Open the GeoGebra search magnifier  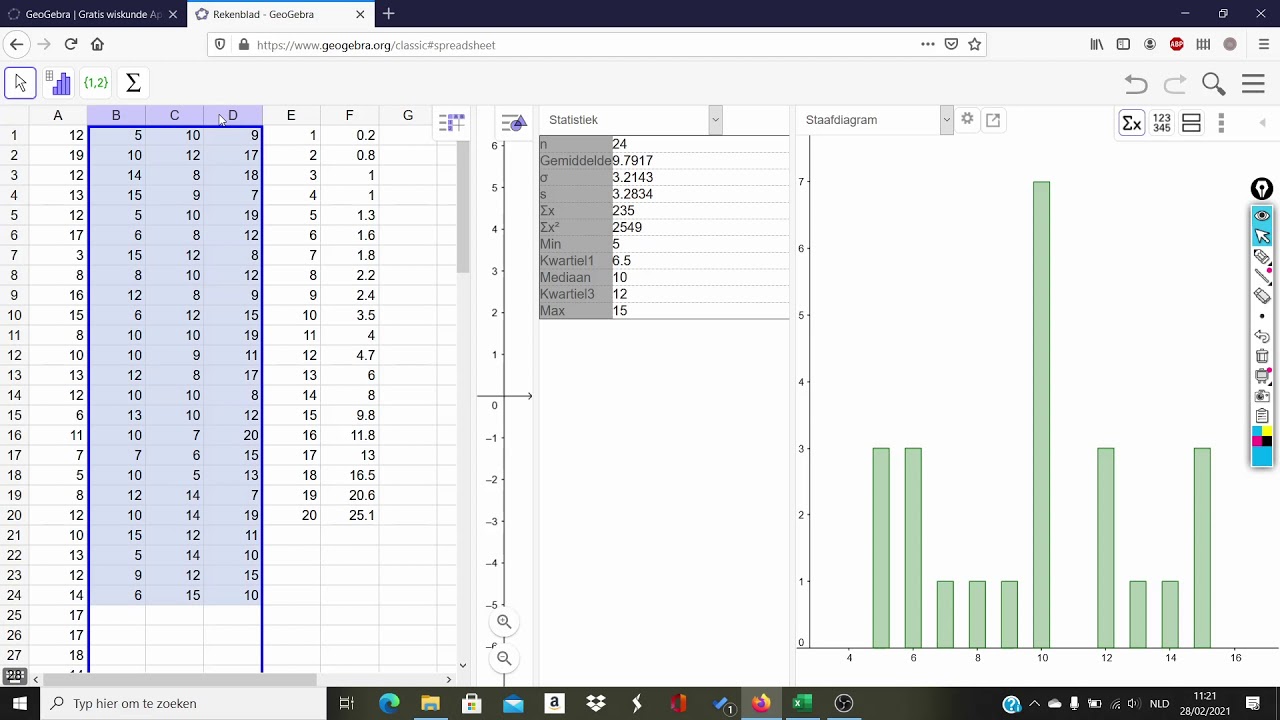click(1213, 84)
